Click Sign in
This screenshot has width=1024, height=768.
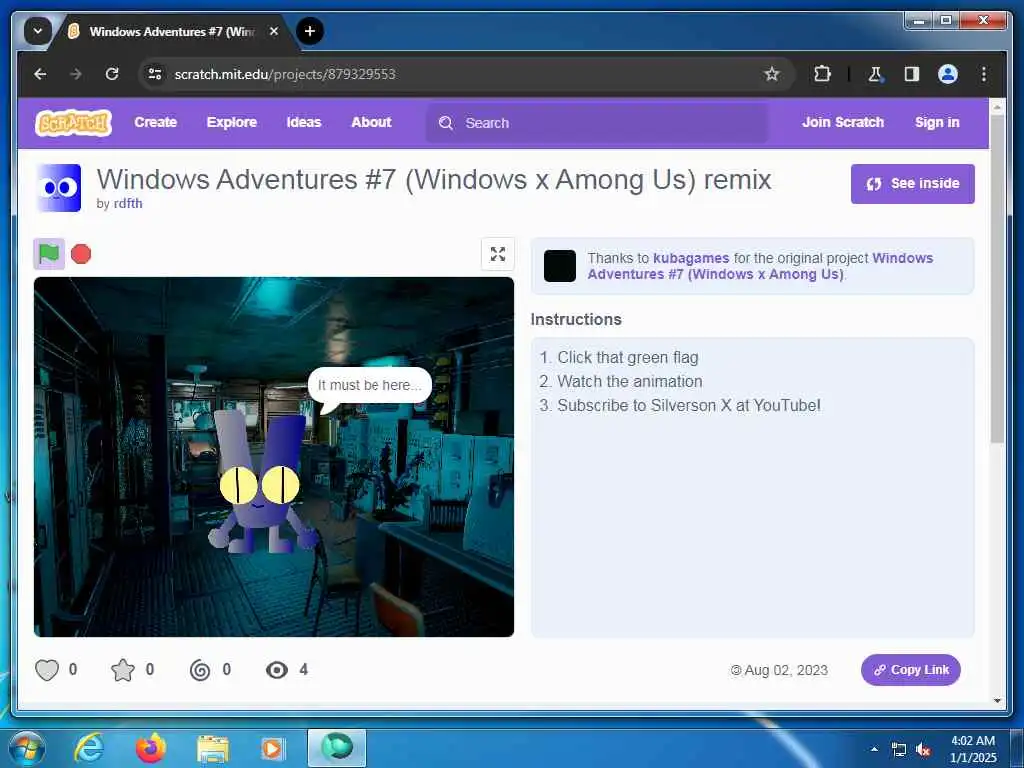pos(937,122)
